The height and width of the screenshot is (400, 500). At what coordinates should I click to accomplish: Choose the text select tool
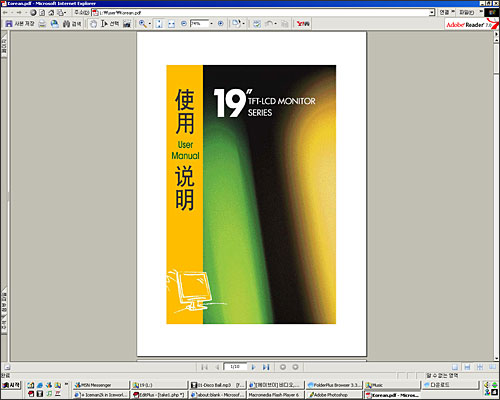click(104, 24)
